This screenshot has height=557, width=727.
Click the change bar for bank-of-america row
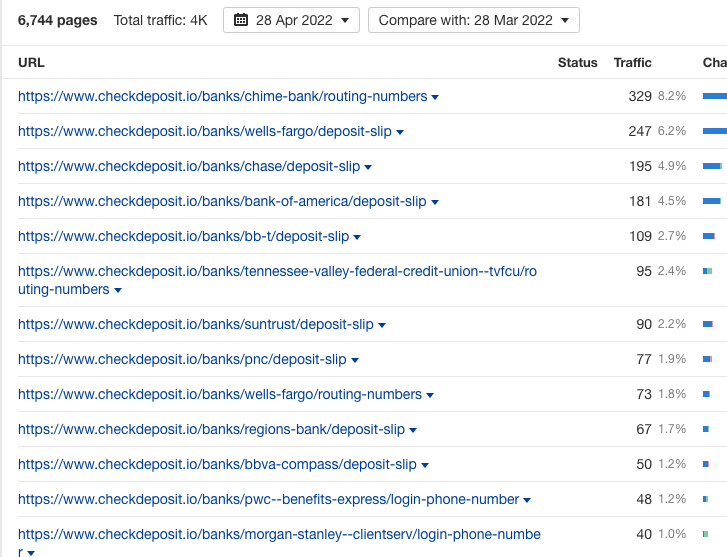(712, 201)
